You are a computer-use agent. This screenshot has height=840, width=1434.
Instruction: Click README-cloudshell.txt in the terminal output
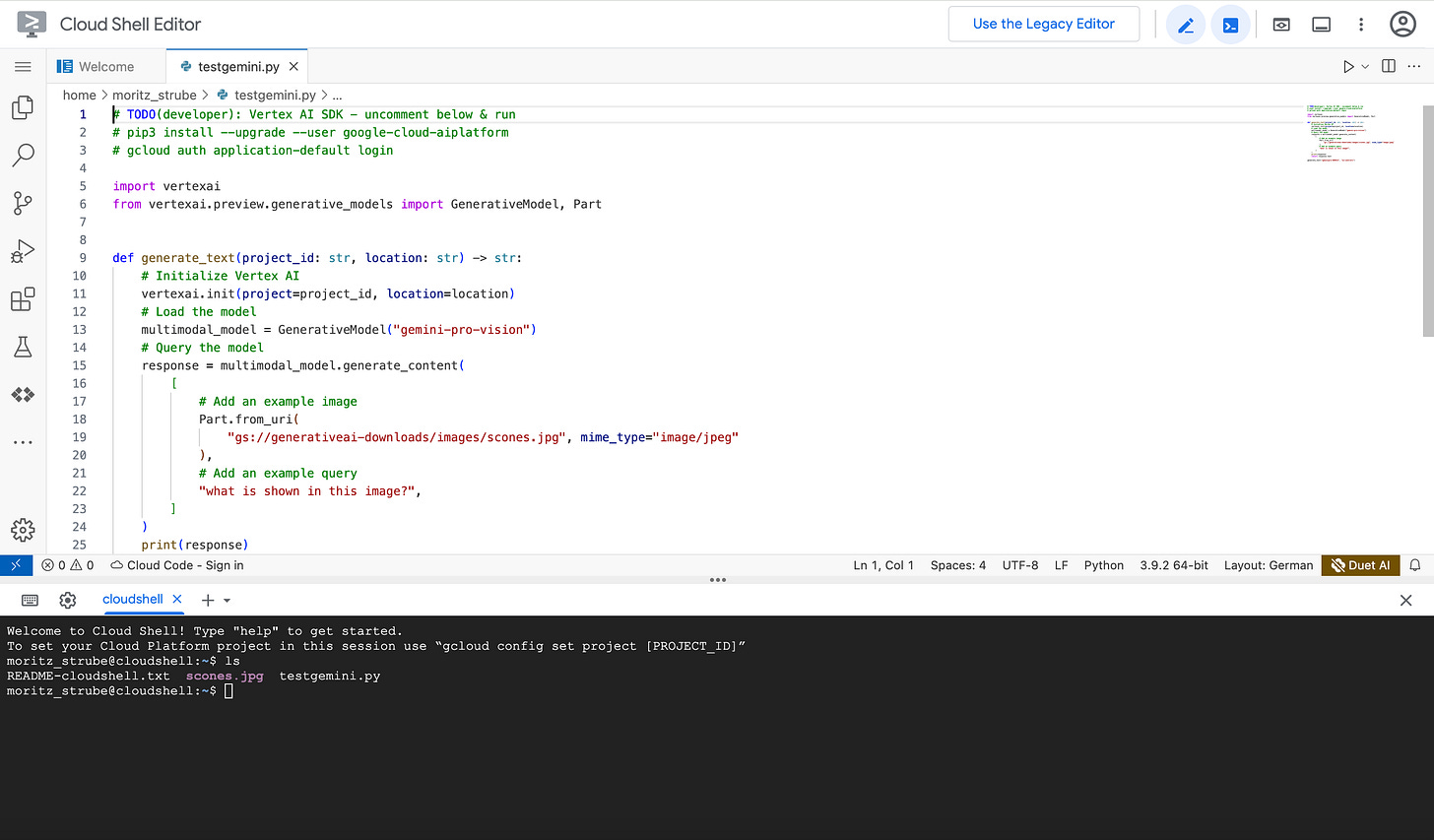coord(88,677)
